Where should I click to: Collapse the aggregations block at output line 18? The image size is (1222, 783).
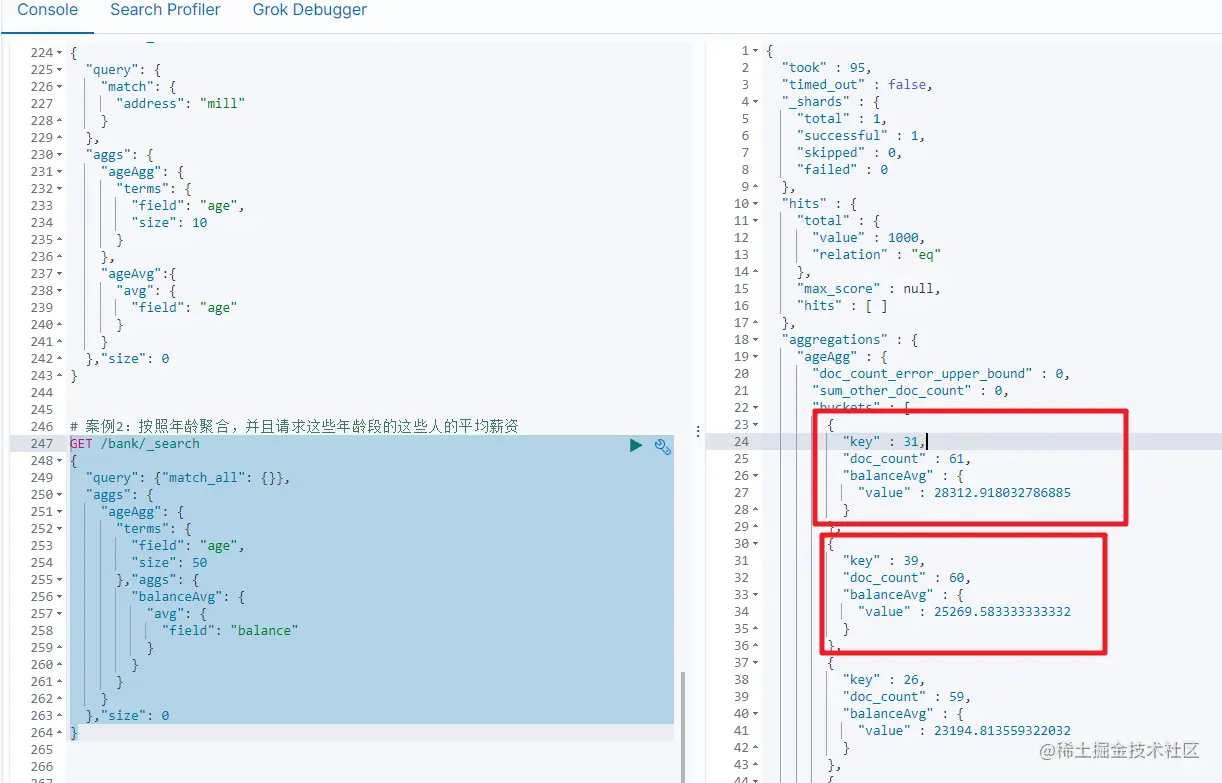coord(756,340)
